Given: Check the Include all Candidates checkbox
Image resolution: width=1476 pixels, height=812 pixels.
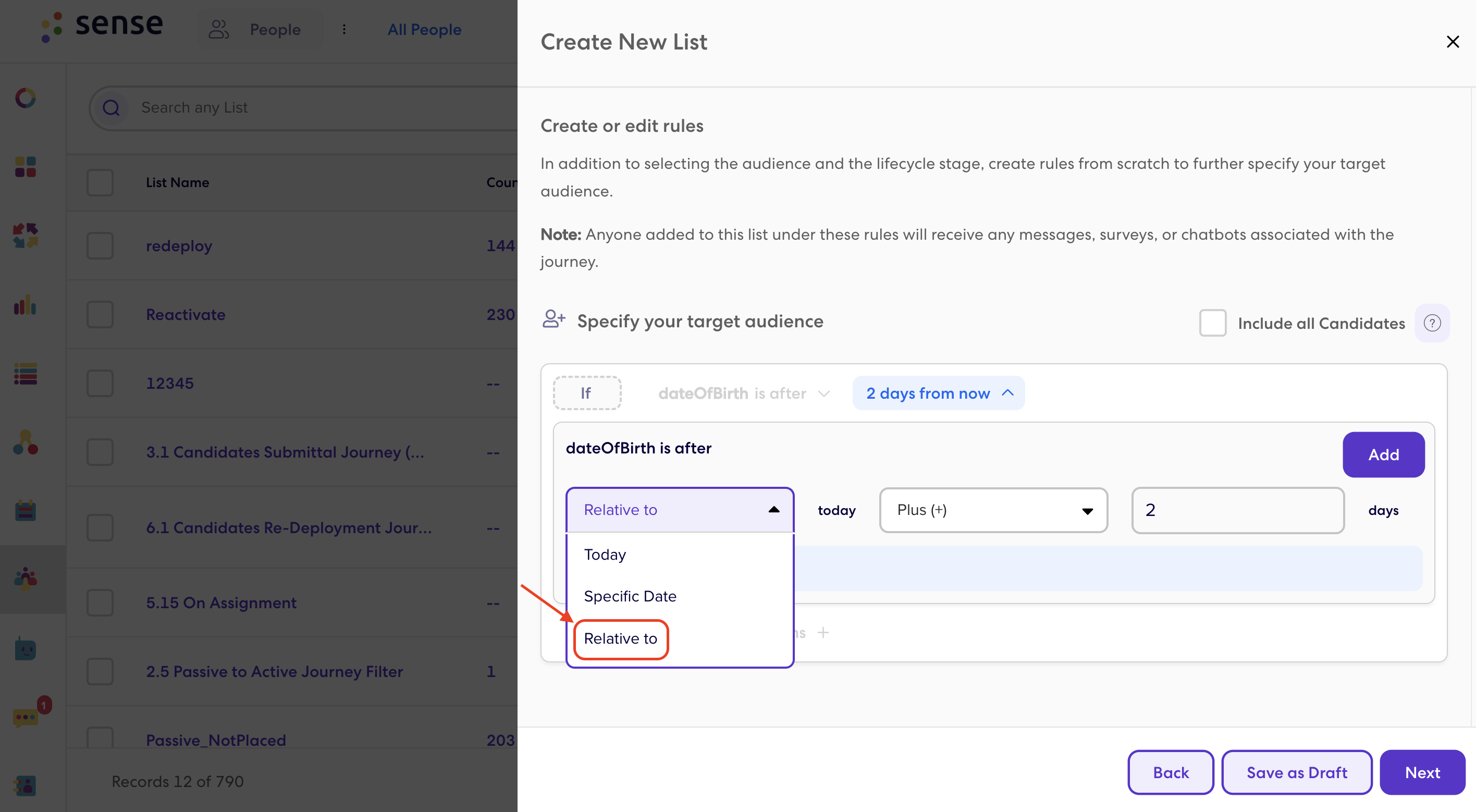Looking at the screenshot, I should (1212, 323).
